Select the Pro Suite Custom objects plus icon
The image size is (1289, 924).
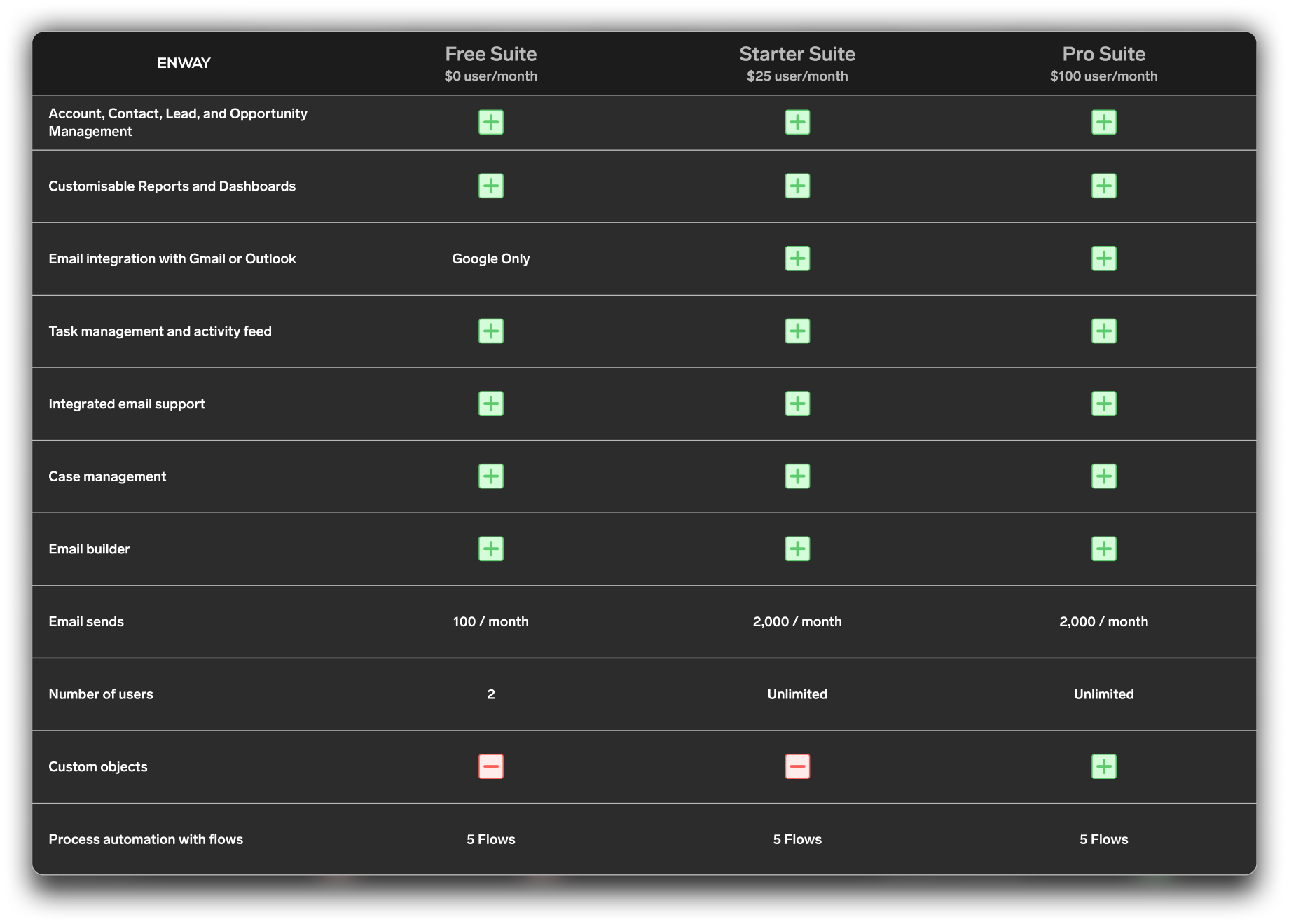point(1104,766)
